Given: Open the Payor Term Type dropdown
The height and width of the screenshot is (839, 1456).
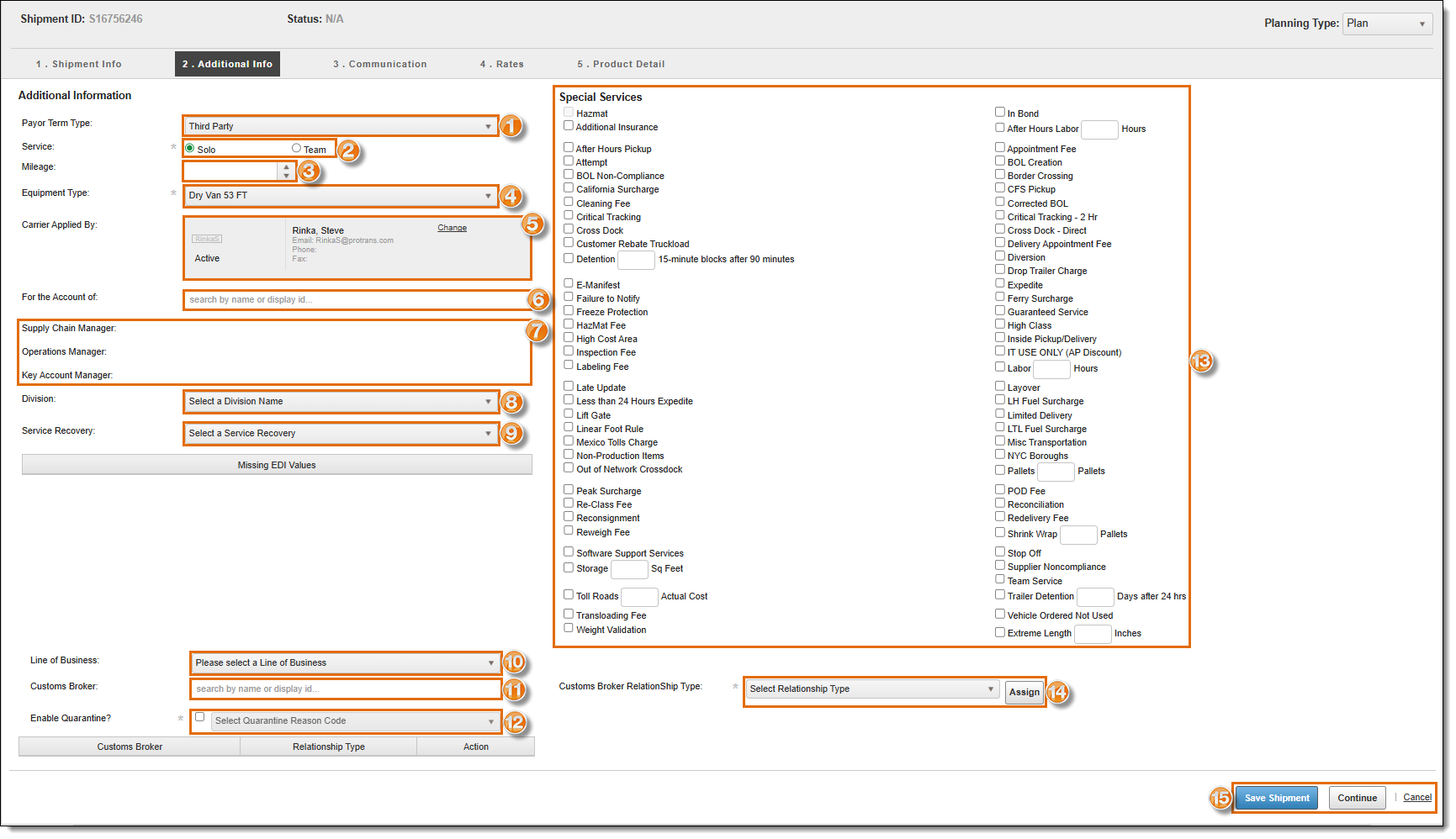Looking at the screenshot, I should (x=341, y=126).
